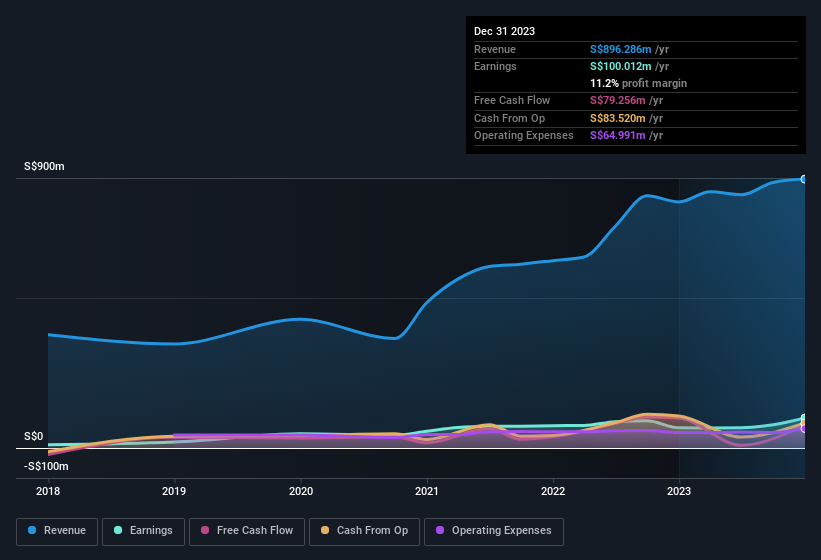Image resolution: width=821 pixels, height=560 pixels.
Task: Click the Operating Expenses endpoint marker
Action: [x=804, y=429]
